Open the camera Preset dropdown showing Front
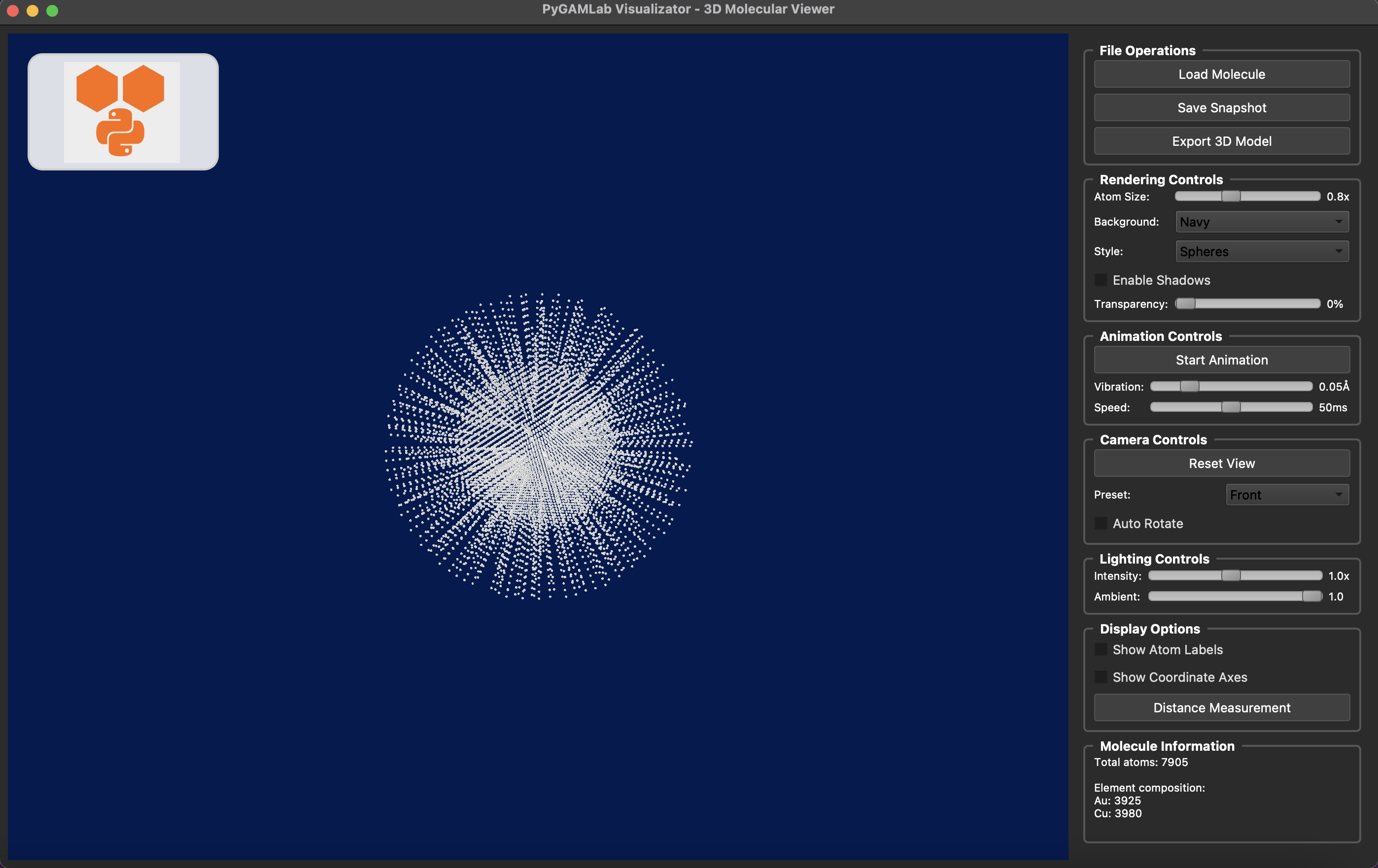The height and width of the screenshot is (868, 1378). pos(1286,495)
